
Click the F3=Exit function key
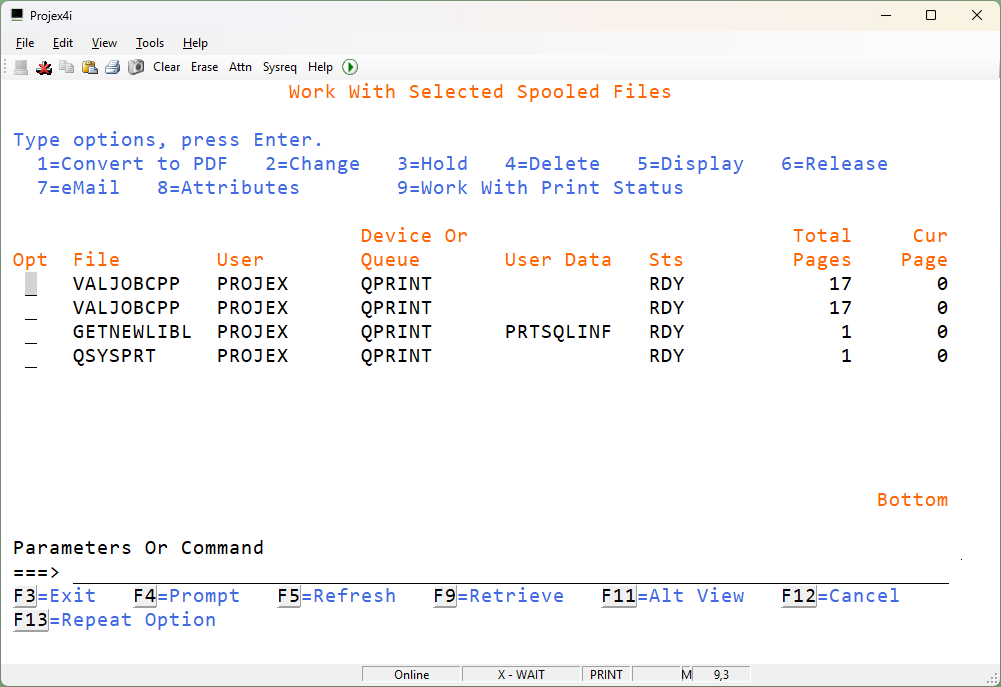(x=54, y=596)
